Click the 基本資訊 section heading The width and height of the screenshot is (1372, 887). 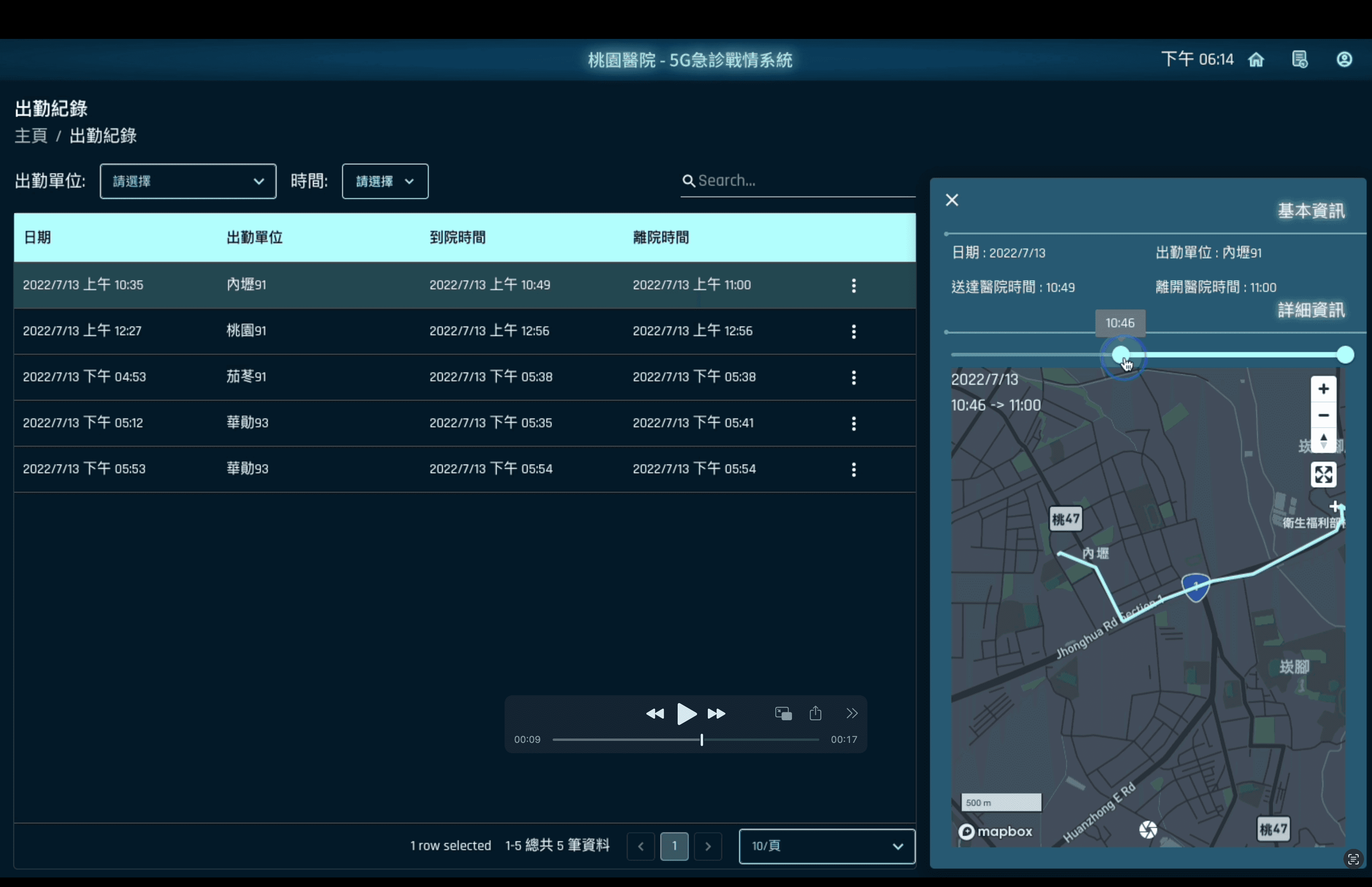pos(1312,211)
